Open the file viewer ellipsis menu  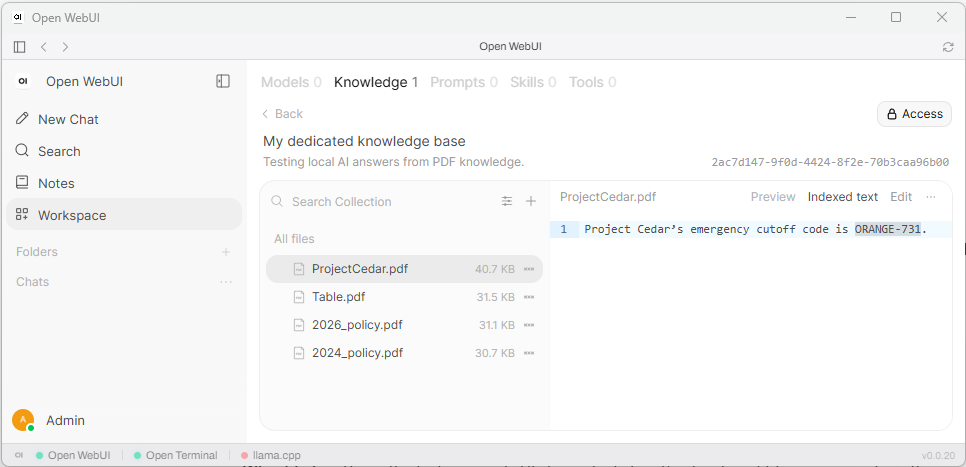[931, 197]
